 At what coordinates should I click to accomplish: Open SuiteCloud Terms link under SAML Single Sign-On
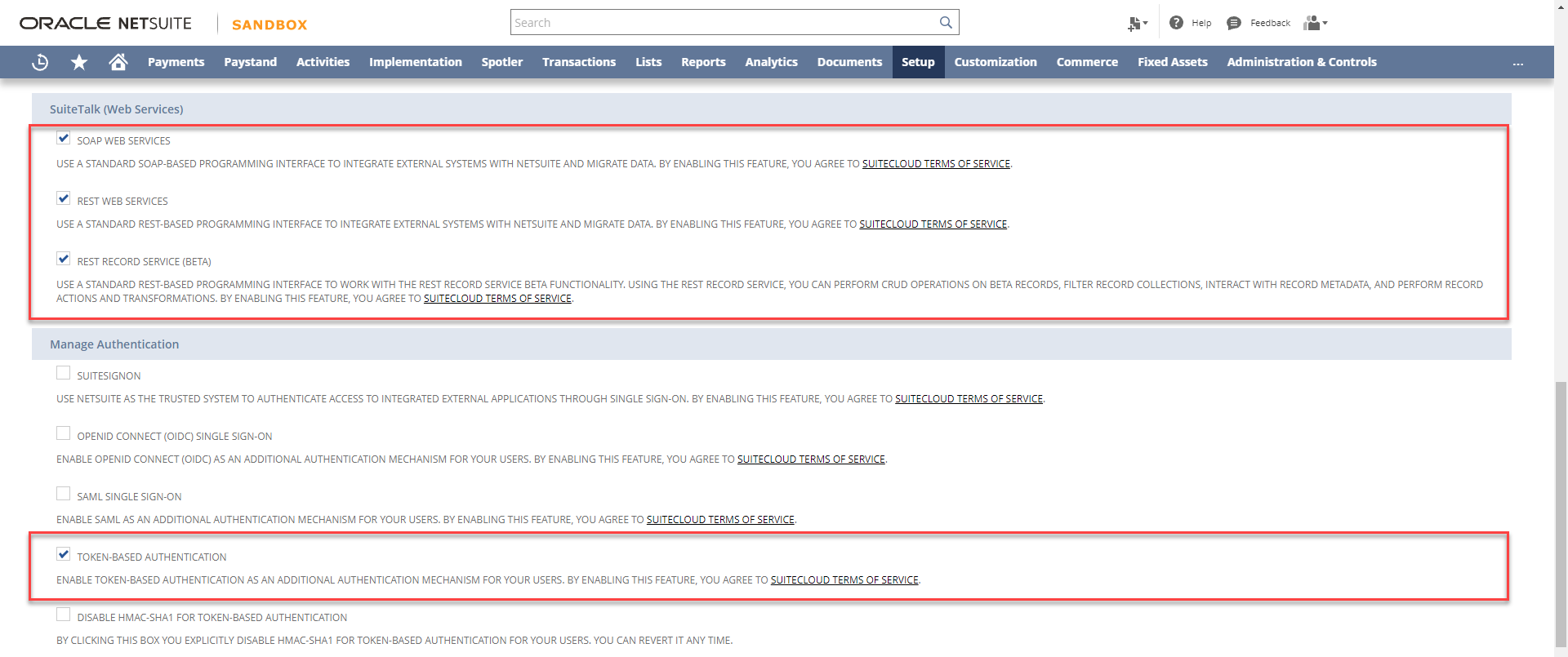point(720,520)
